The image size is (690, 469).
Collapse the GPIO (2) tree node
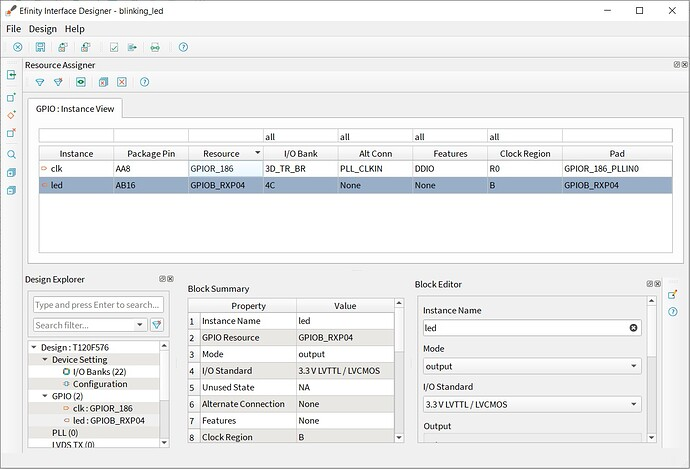(45, 396)
